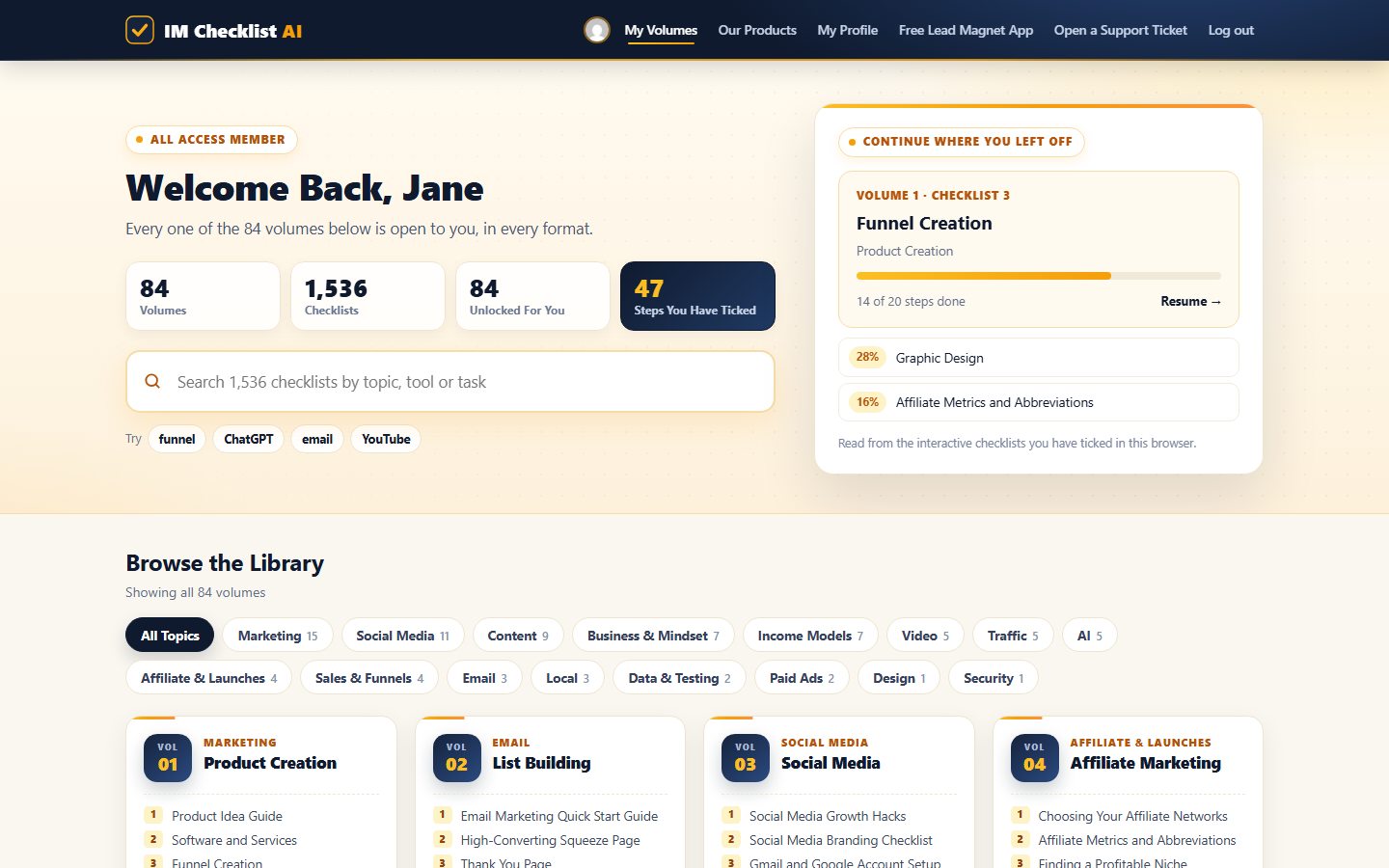The height and width of the screenshot is (868, 1389).
Task: Click the VOL 04 badge
Action: coord(1034,757)
